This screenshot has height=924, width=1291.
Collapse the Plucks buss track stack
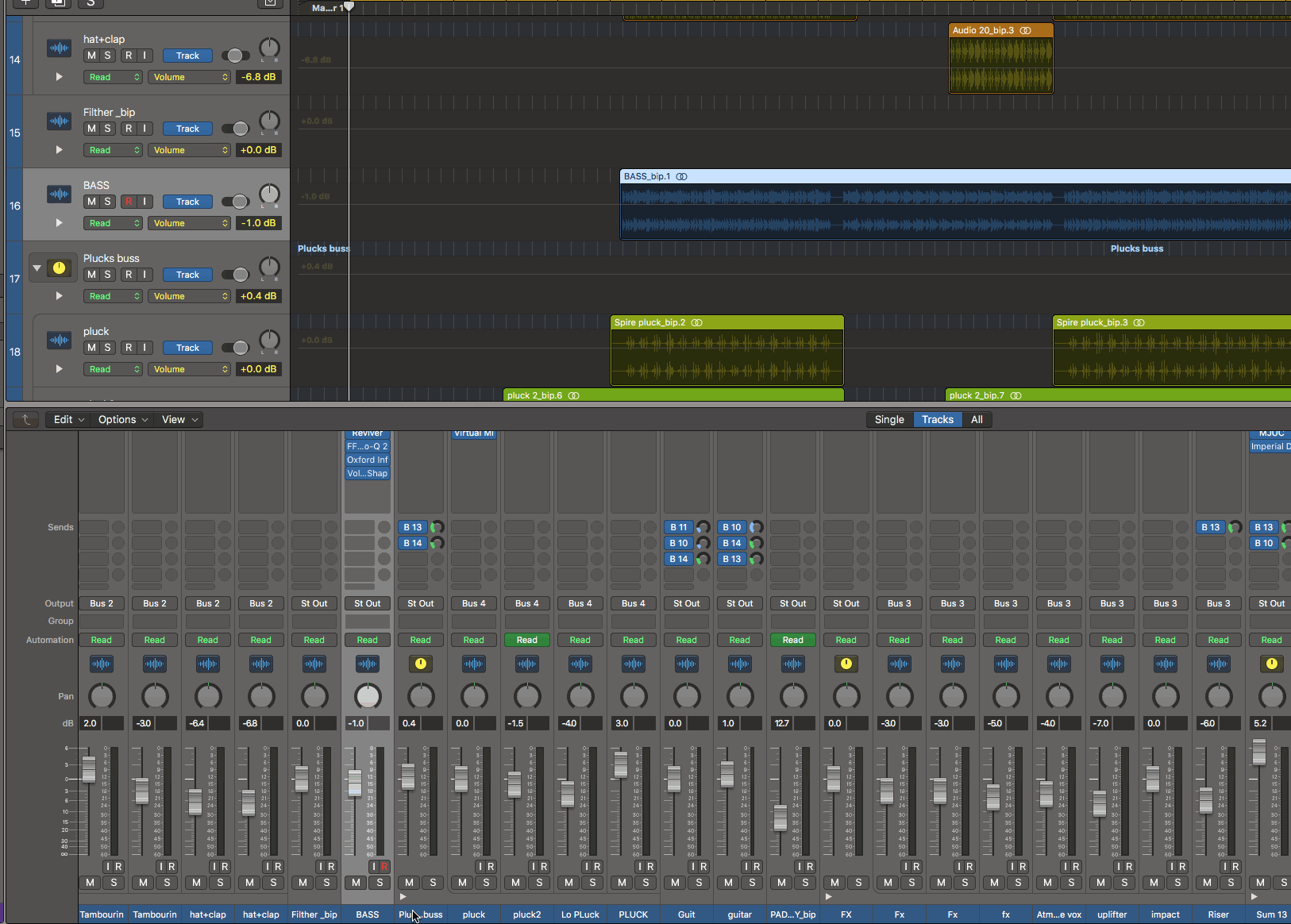pyautogui.click(x=37, y=268)
